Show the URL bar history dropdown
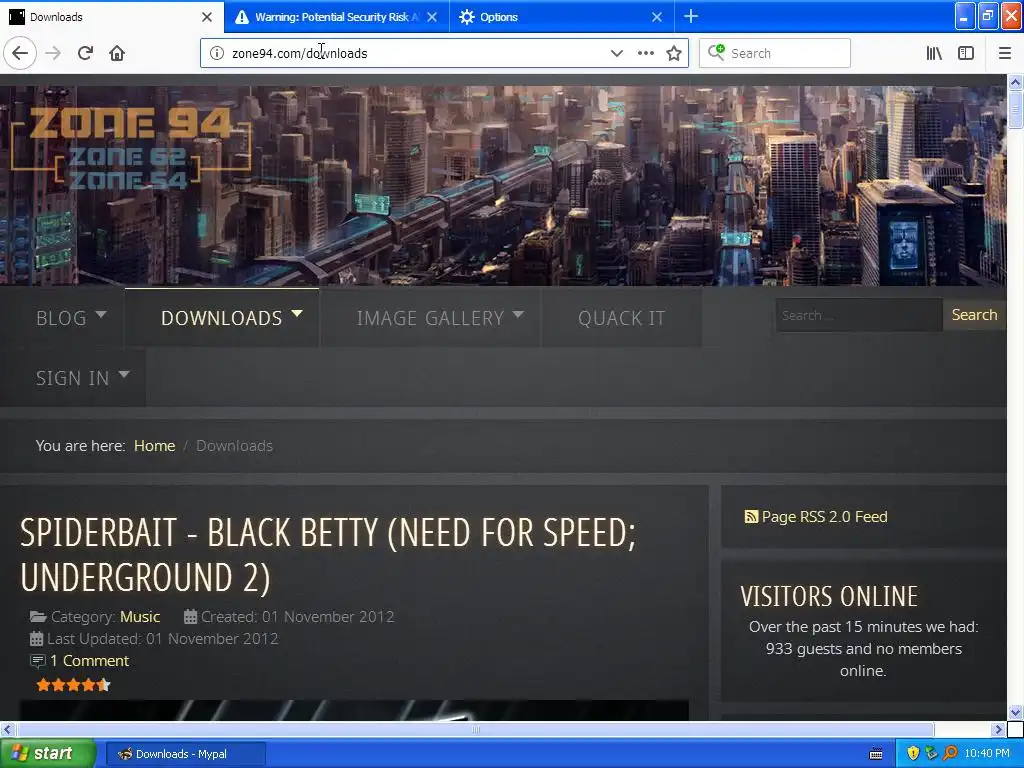Viewport: 1024px width, 768px height. pyautogui.click(x=616, y=53)
